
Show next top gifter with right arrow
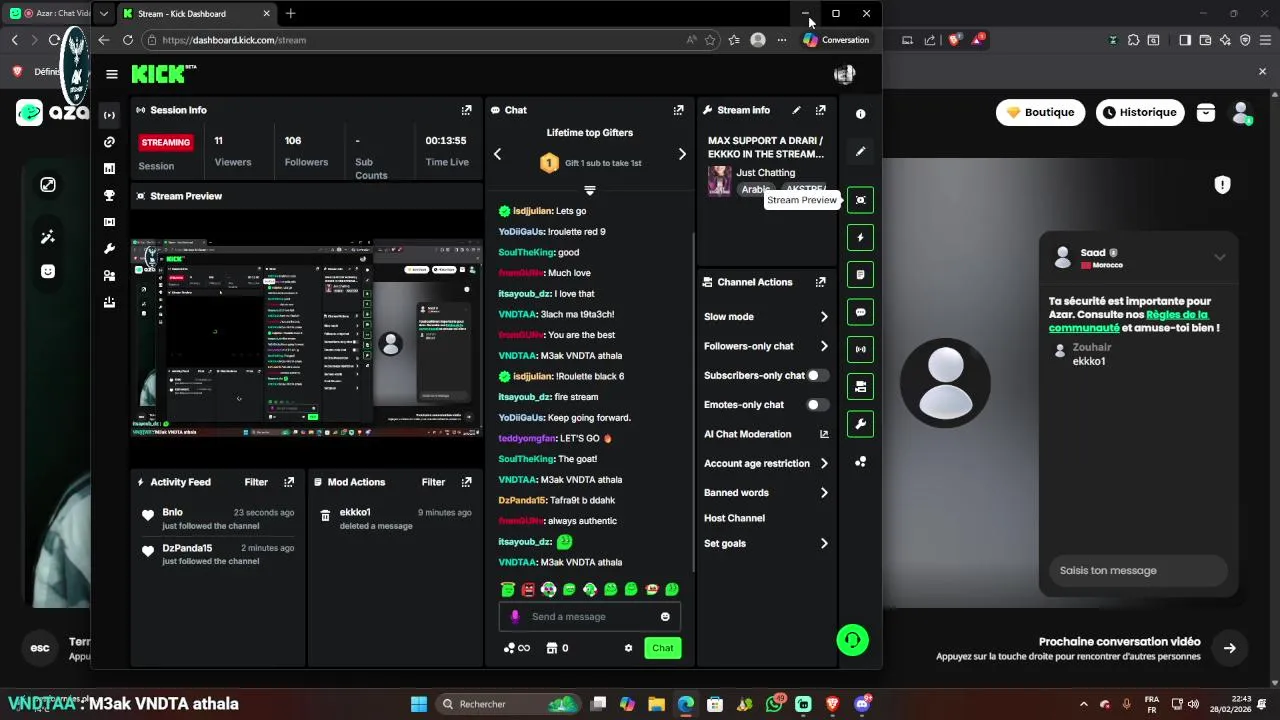pos(682,154)
